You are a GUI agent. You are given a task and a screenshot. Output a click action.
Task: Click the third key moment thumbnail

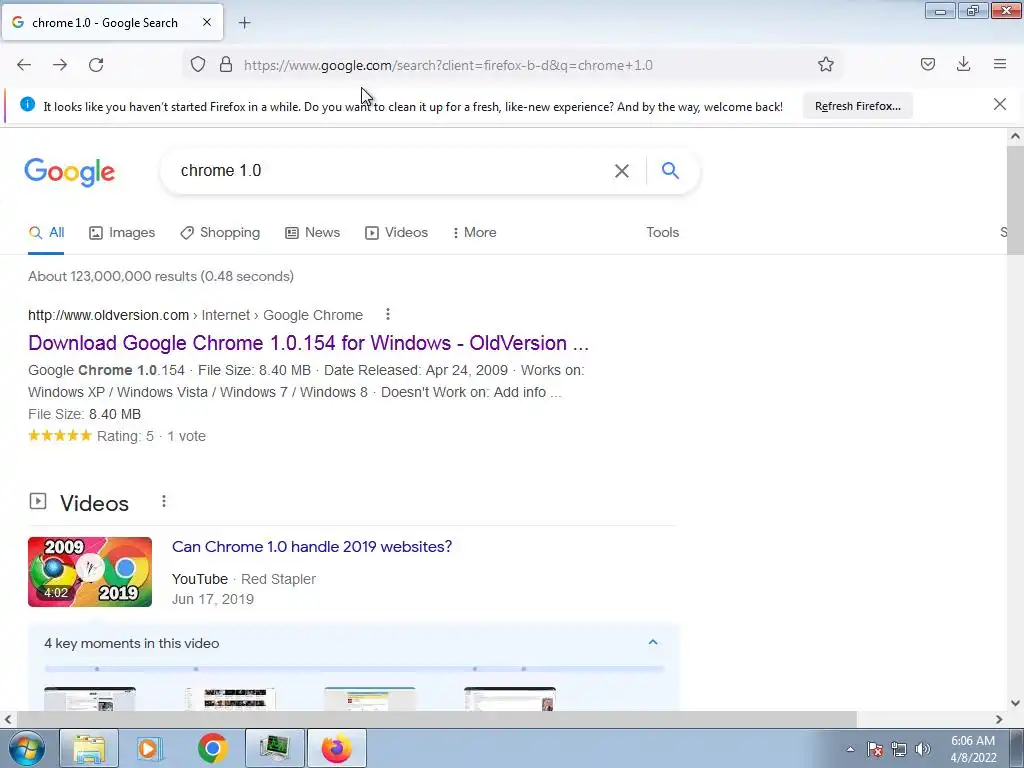tap(370, 699)
